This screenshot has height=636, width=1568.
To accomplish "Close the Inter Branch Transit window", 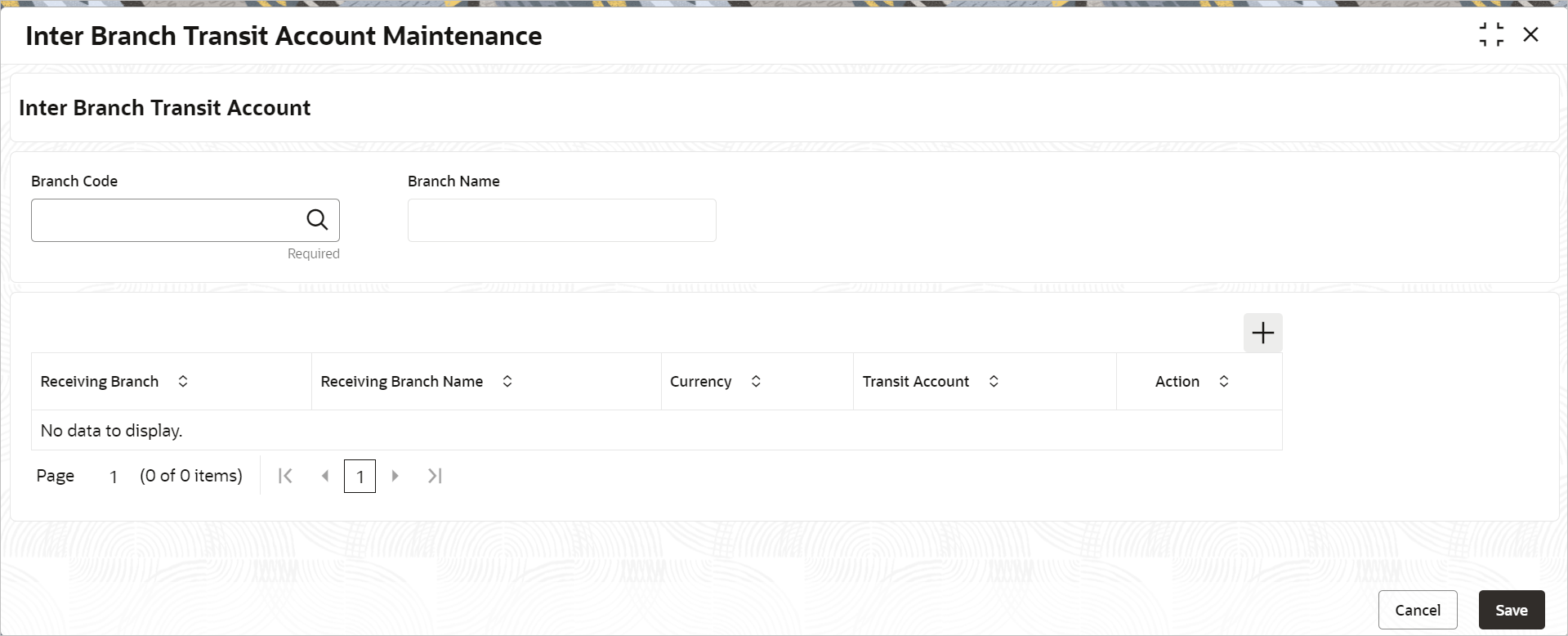I will pos(1530,35).
